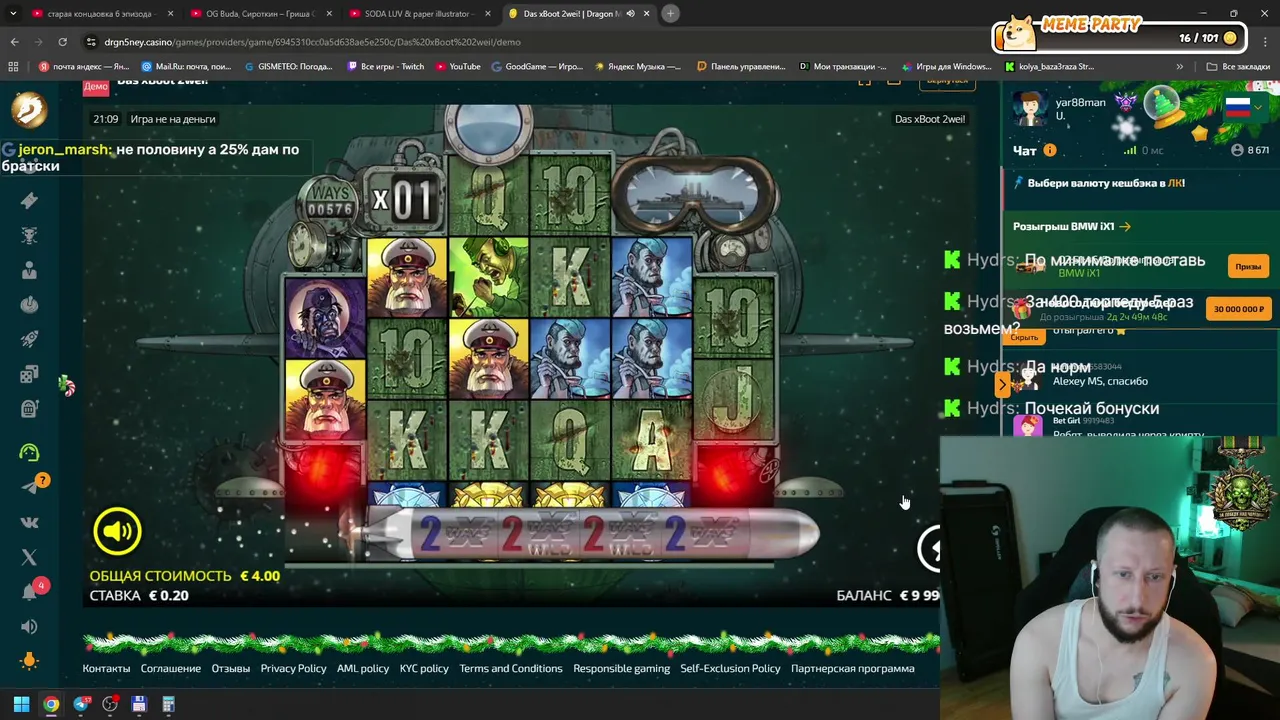Open the X social icon in sidebar
The width and height of the screenshot is (1280, 720).
coord(29,557)
